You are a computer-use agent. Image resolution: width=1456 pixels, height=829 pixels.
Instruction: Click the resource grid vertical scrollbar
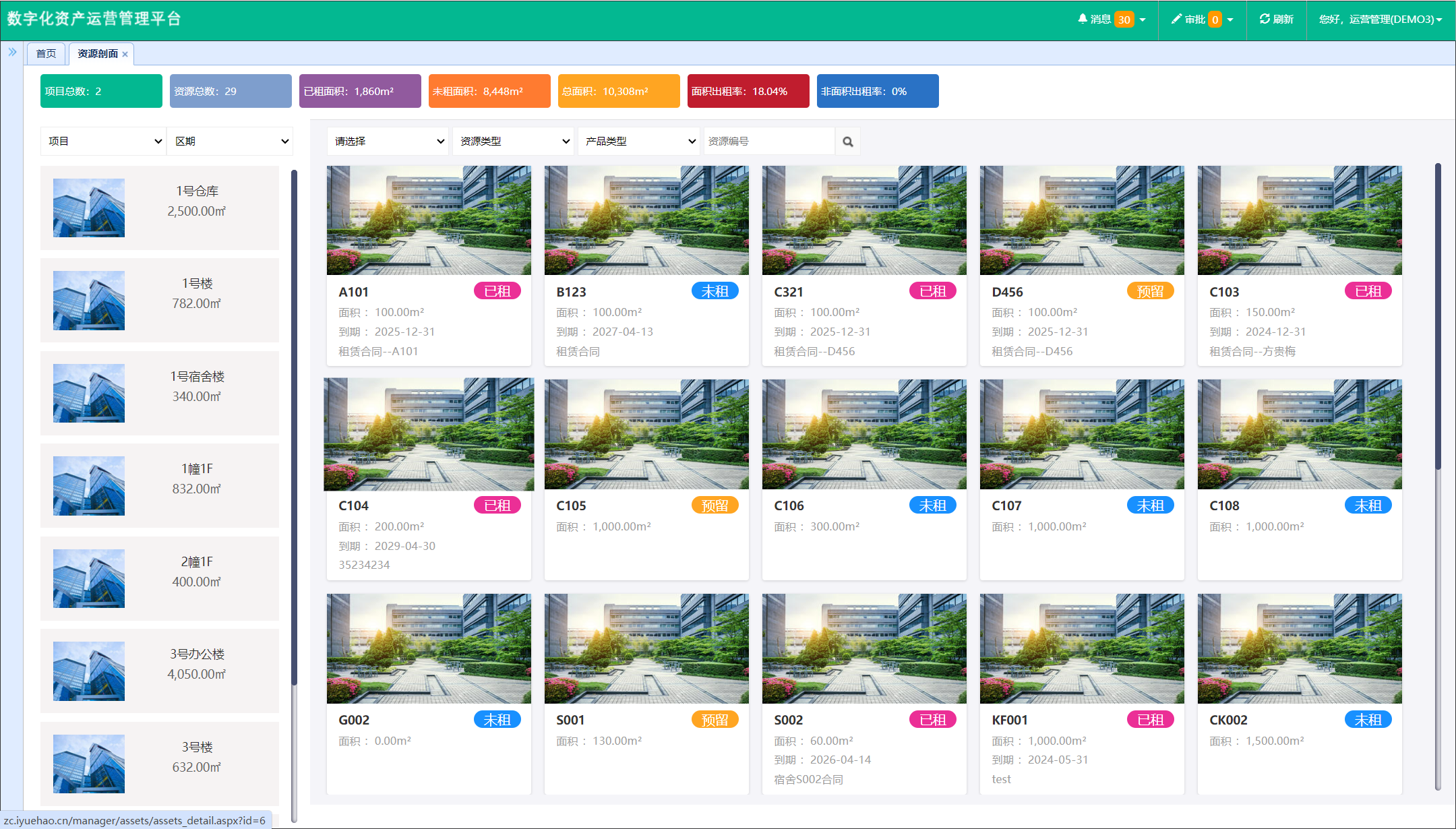(x=1438, y=317)
